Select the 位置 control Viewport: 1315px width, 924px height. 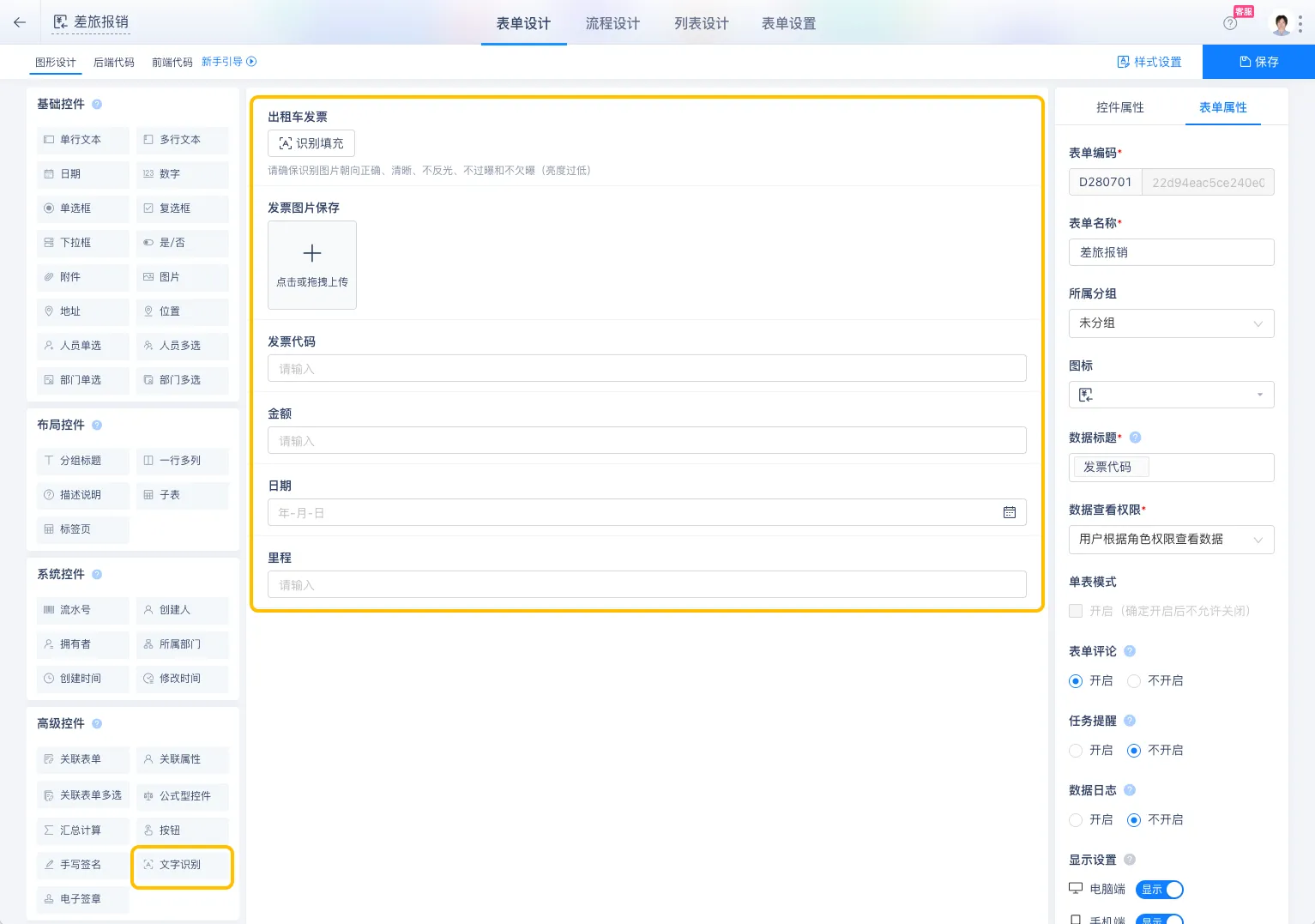tap(183, 311)
